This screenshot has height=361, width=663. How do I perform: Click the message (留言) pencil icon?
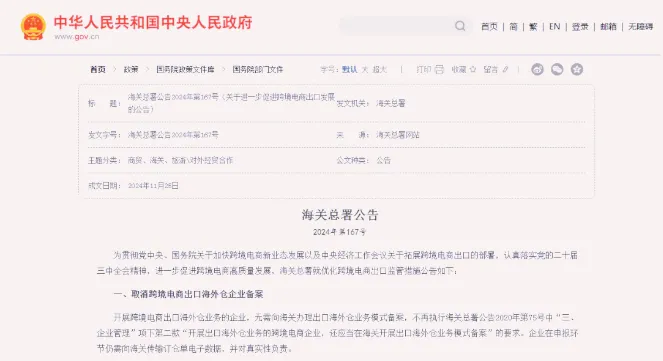pos(505,69)
